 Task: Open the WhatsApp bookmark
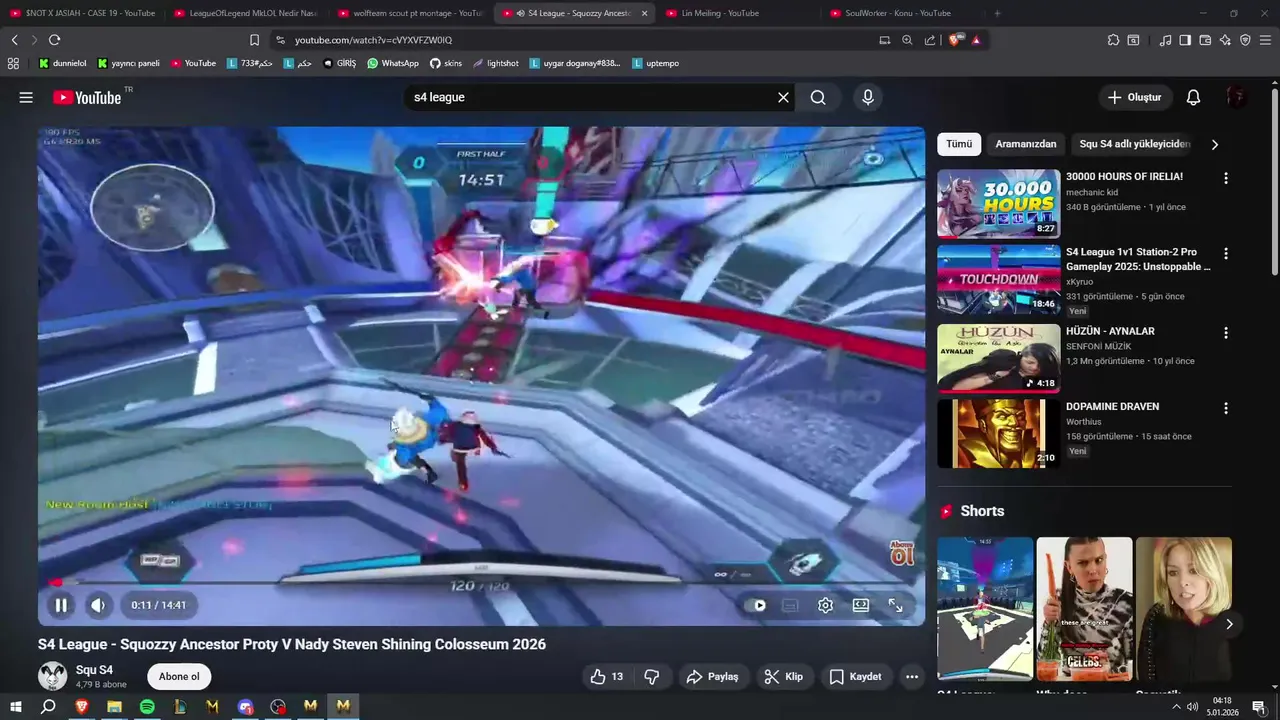[x=393, y=63]
